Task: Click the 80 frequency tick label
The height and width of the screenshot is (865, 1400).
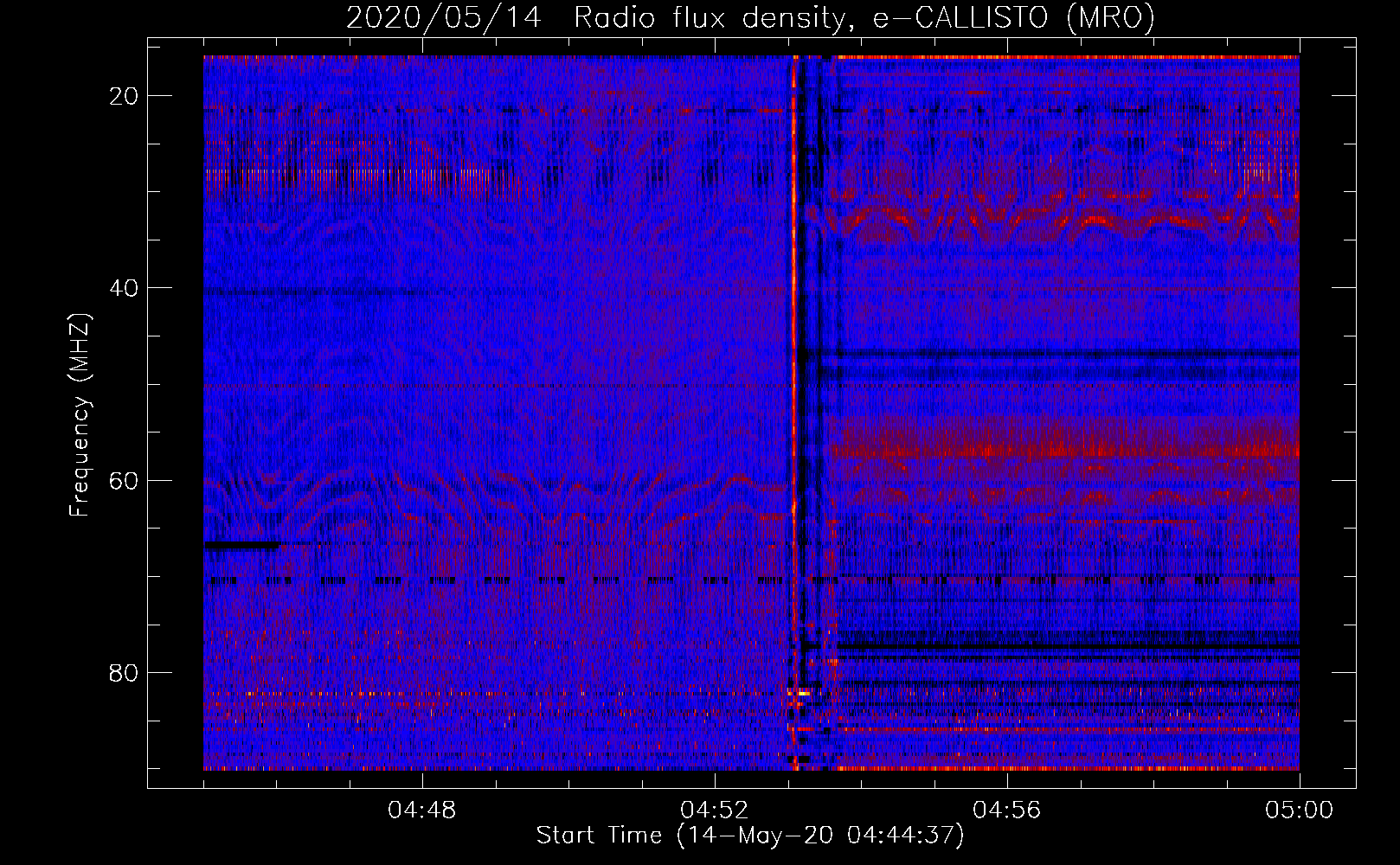Action: [124, 672]
